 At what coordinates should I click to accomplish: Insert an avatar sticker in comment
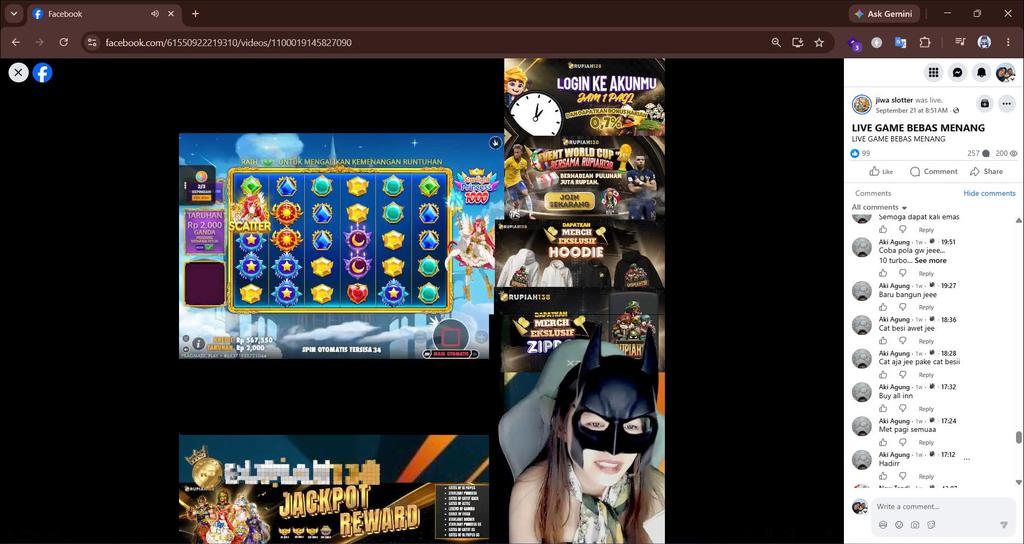pyautogui.click(x=883, y=525)
